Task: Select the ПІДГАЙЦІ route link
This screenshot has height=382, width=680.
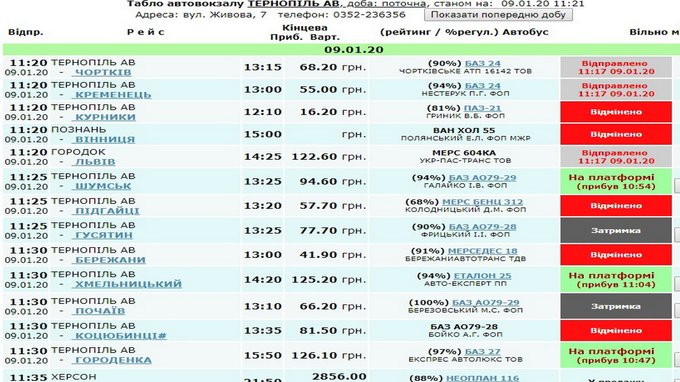Action: [107, 211]
